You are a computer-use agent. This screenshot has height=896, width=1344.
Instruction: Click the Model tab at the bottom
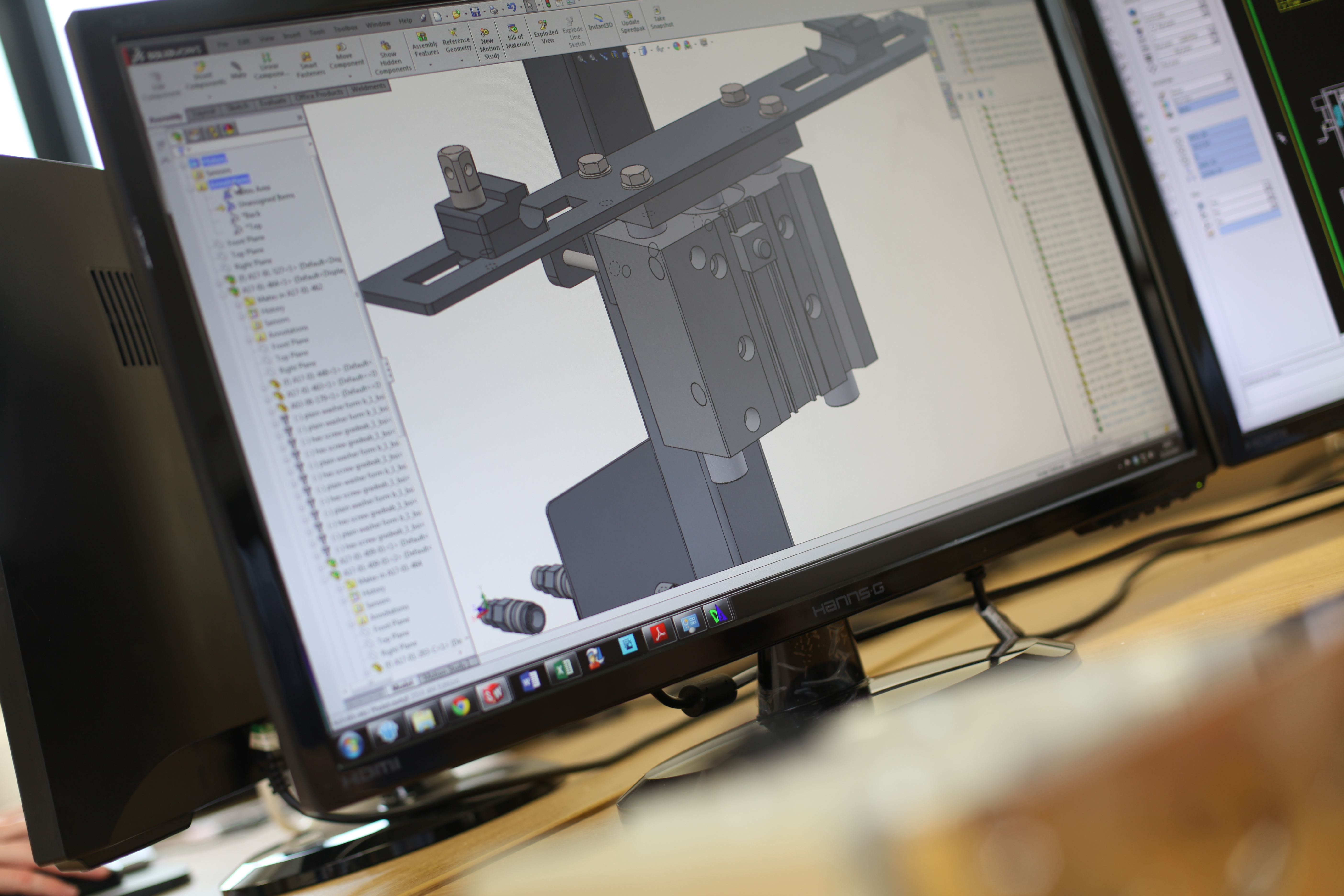[x=403, y=685]
